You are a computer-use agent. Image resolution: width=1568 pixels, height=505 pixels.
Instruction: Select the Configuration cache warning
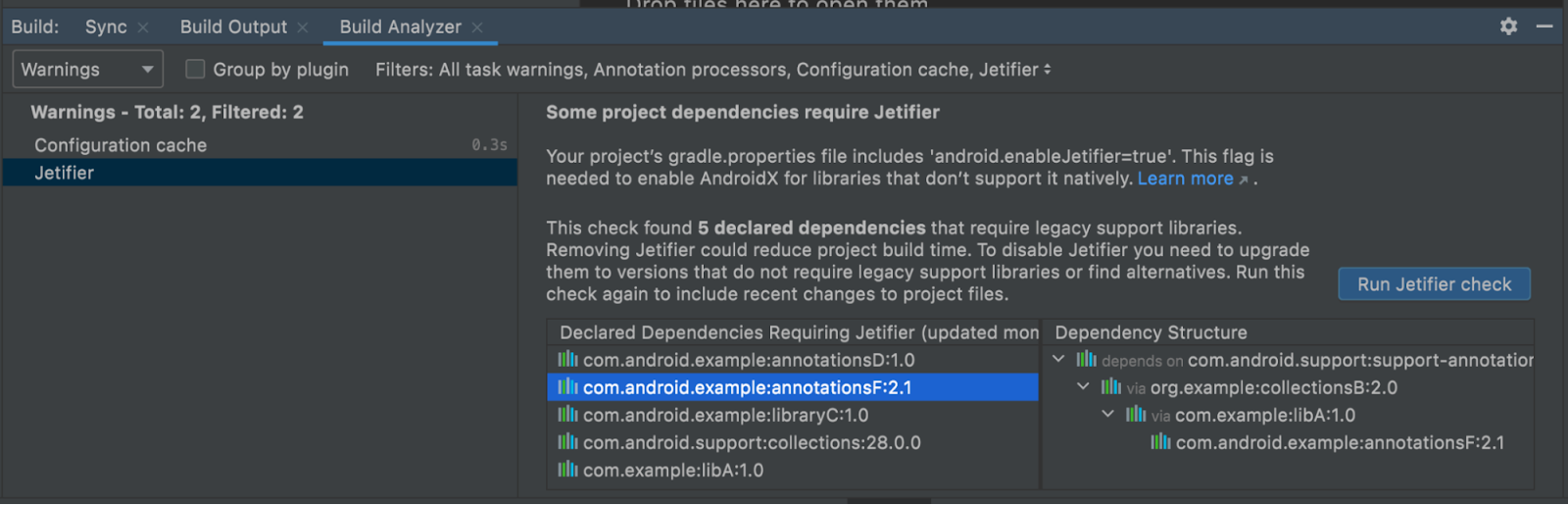tap(121, 145)
